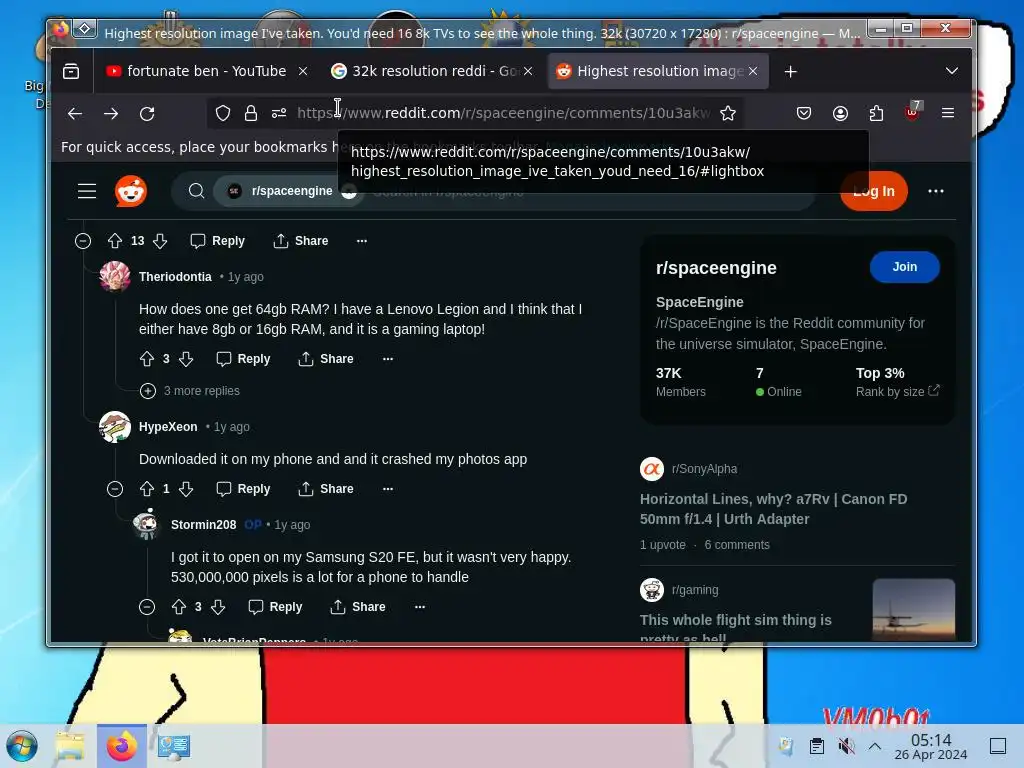Open more options on HypeXeon's comment
The height and width of the screenshot is (768, 1024).
point(388,488)
